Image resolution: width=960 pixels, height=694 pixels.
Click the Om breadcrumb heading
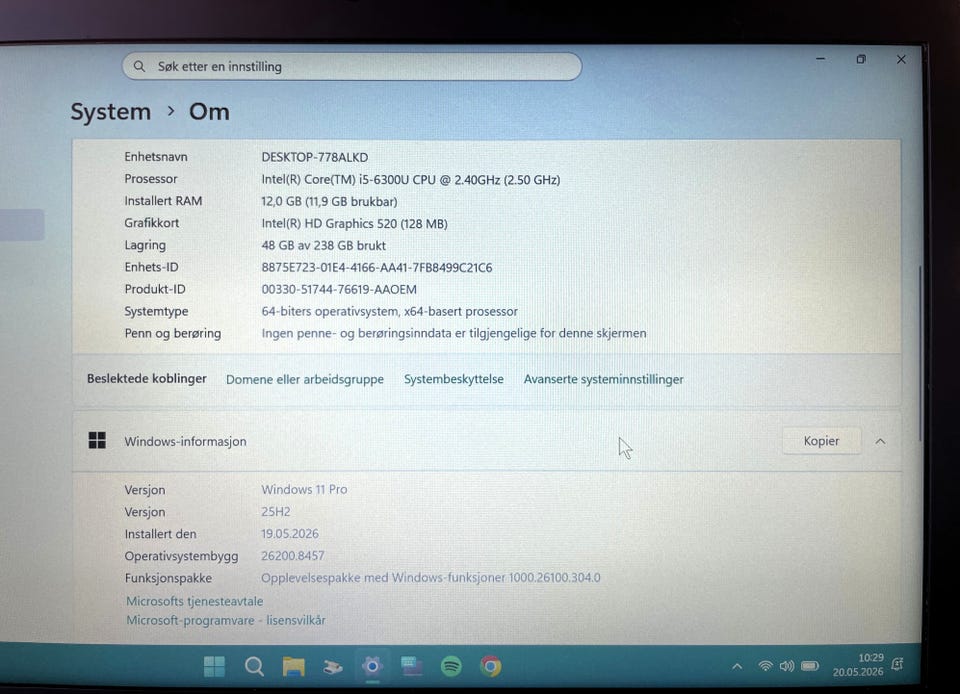[209, 112]
